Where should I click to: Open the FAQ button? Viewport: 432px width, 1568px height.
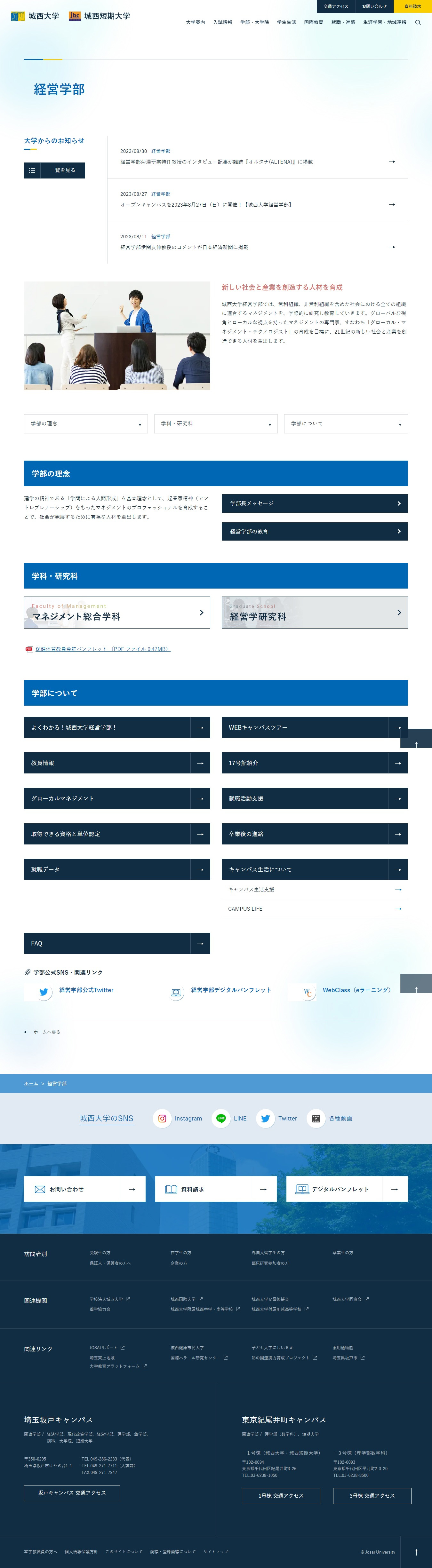pyautogui.click(x=117, y=944)
